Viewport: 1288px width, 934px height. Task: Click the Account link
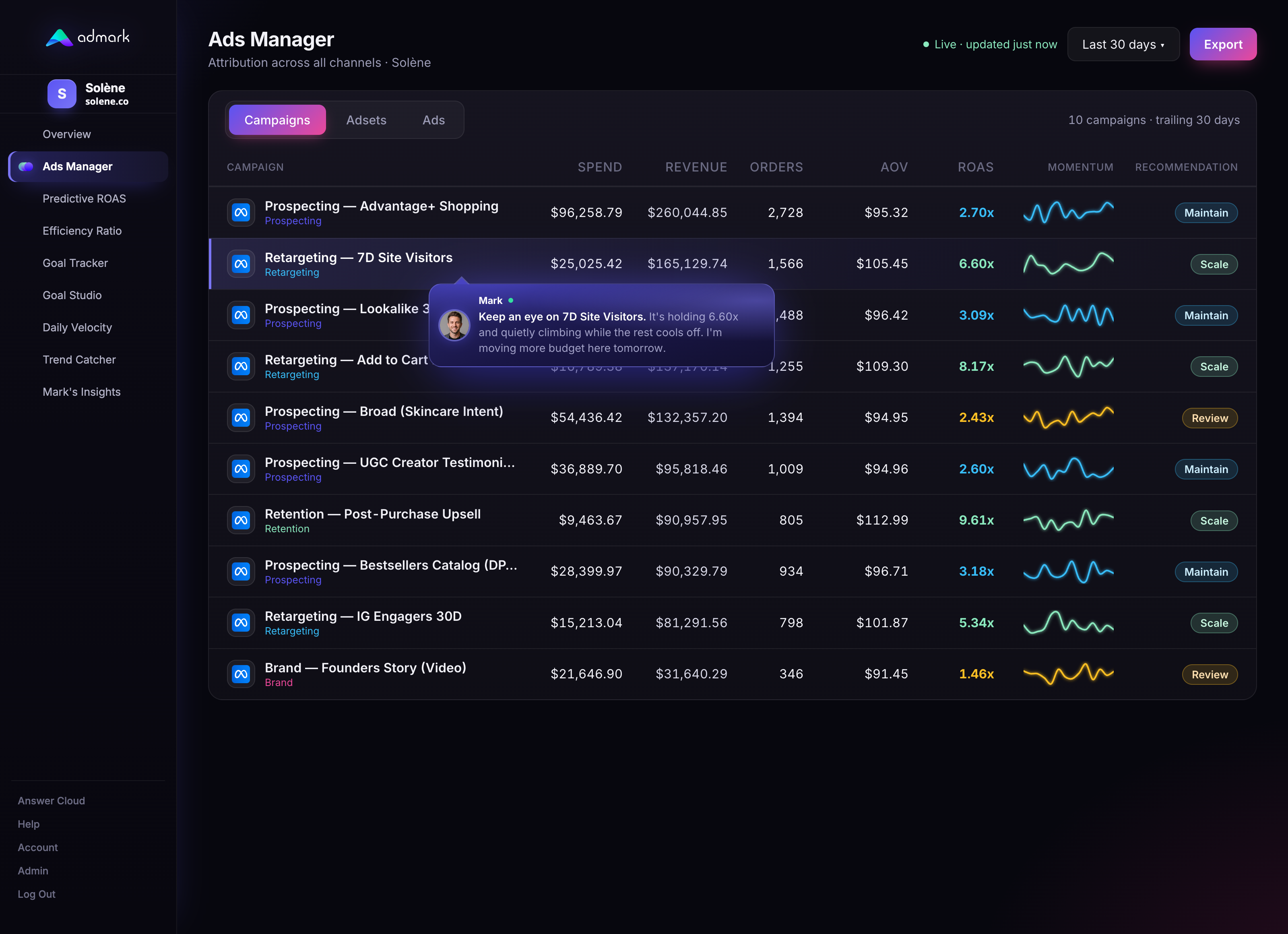(x=37, y=847)
